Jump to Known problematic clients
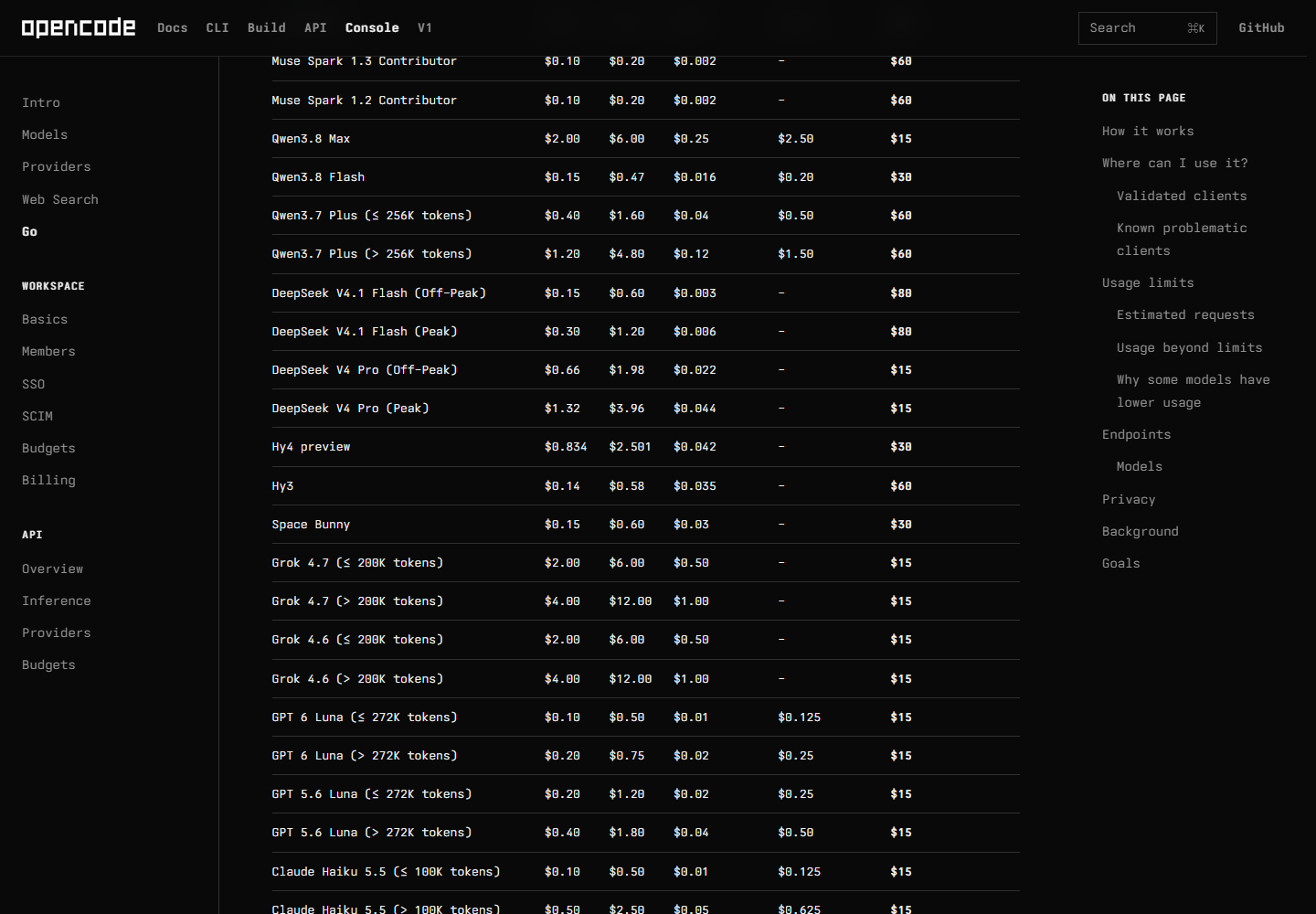Image resolution: width=1316 pixels, height=914 pixels. click(1182, 239)
